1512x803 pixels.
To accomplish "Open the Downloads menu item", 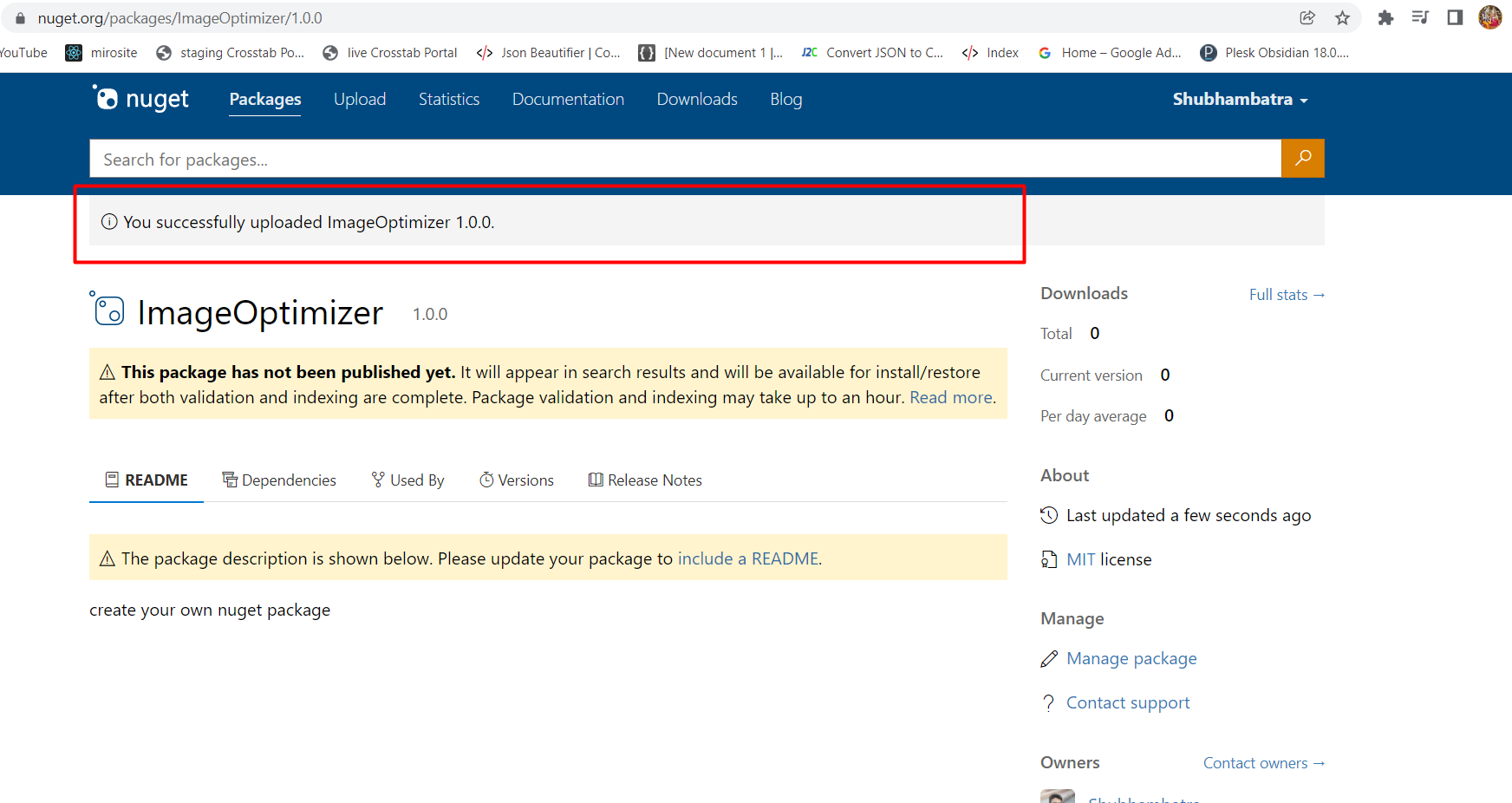I will click(x=697, y=100).
